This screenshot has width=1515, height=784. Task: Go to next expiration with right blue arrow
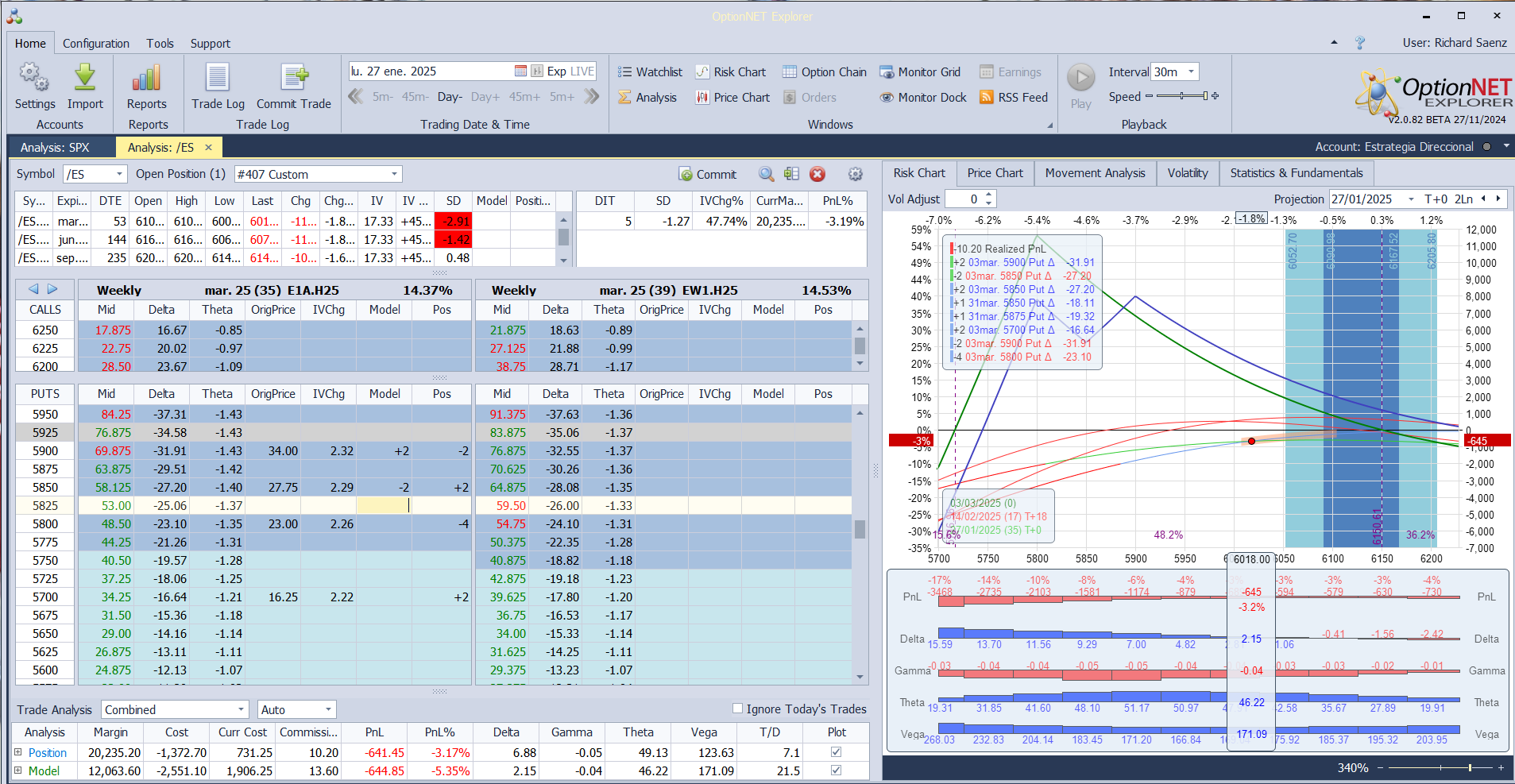pos(52,289)
